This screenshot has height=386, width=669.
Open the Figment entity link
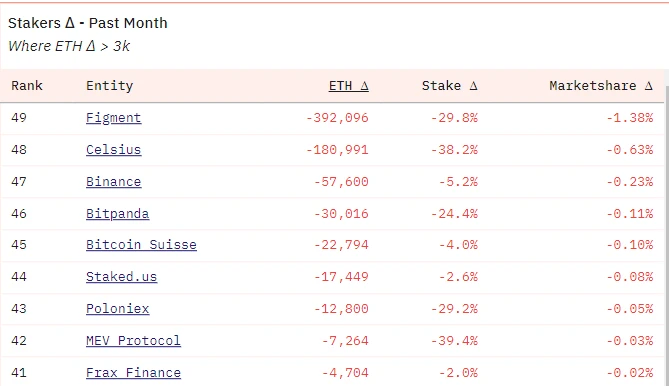point(113,118)
